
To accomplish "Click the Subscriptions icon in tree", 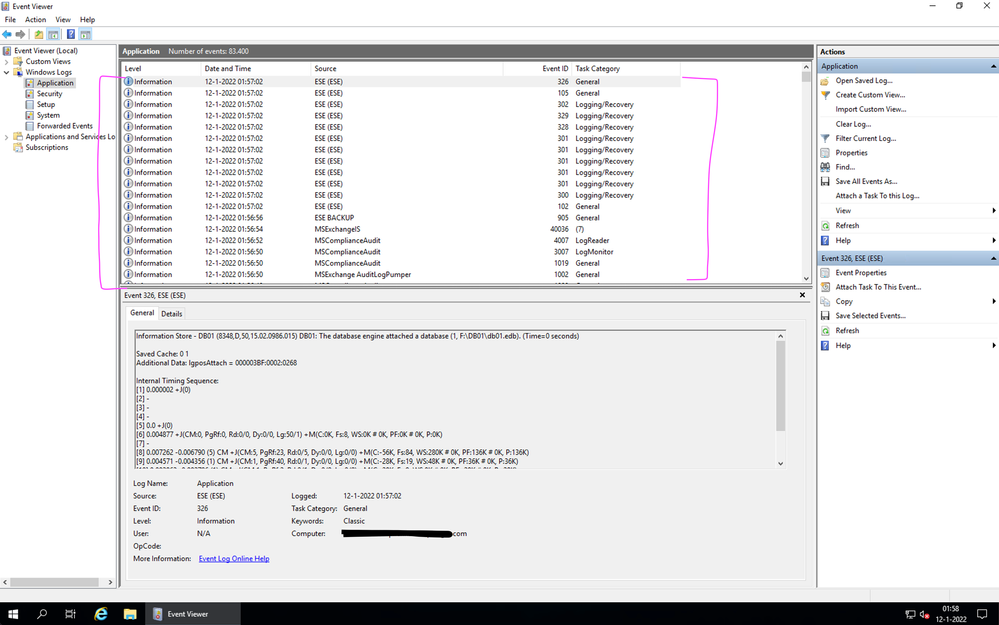I will point(18,147).
